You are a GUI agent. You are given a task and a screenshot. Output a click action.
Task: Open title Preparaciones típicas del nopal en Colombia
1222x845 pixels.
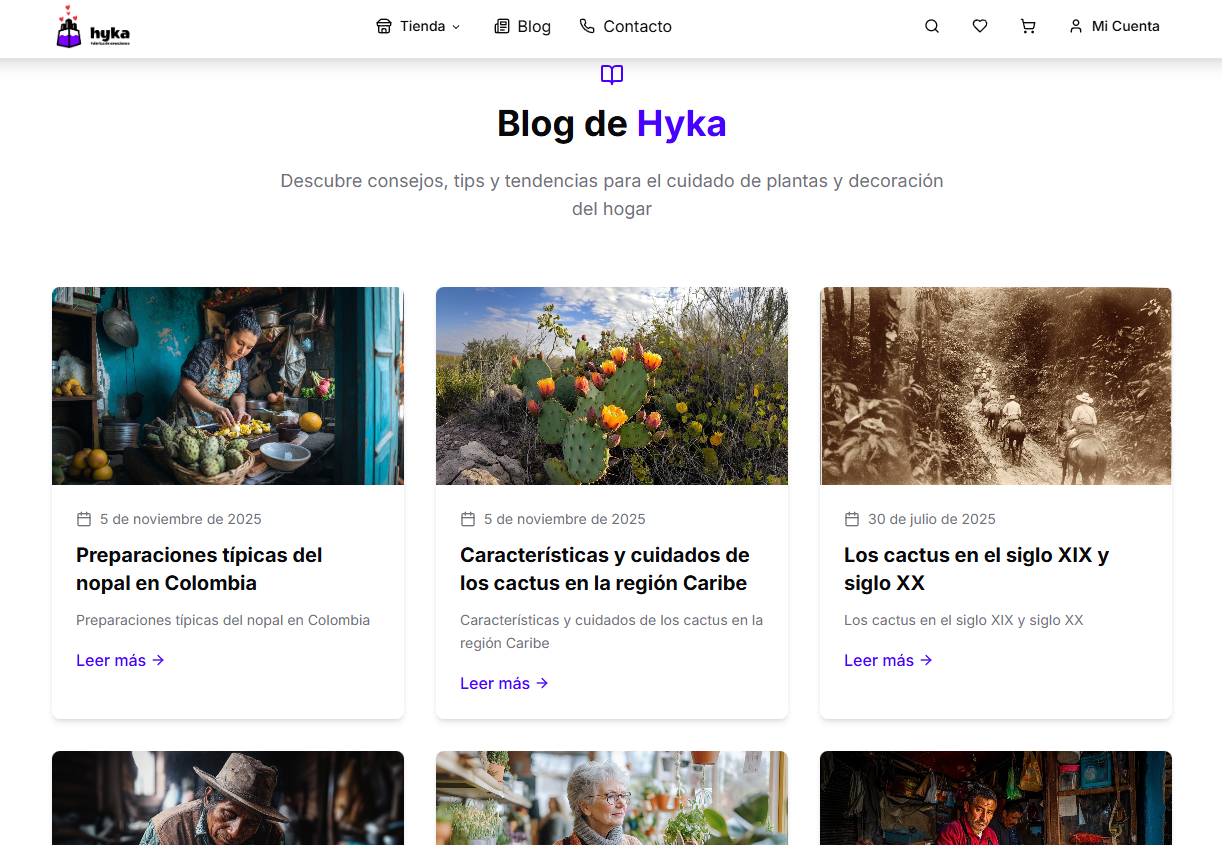pyautogui.click(x=199, y=569)
